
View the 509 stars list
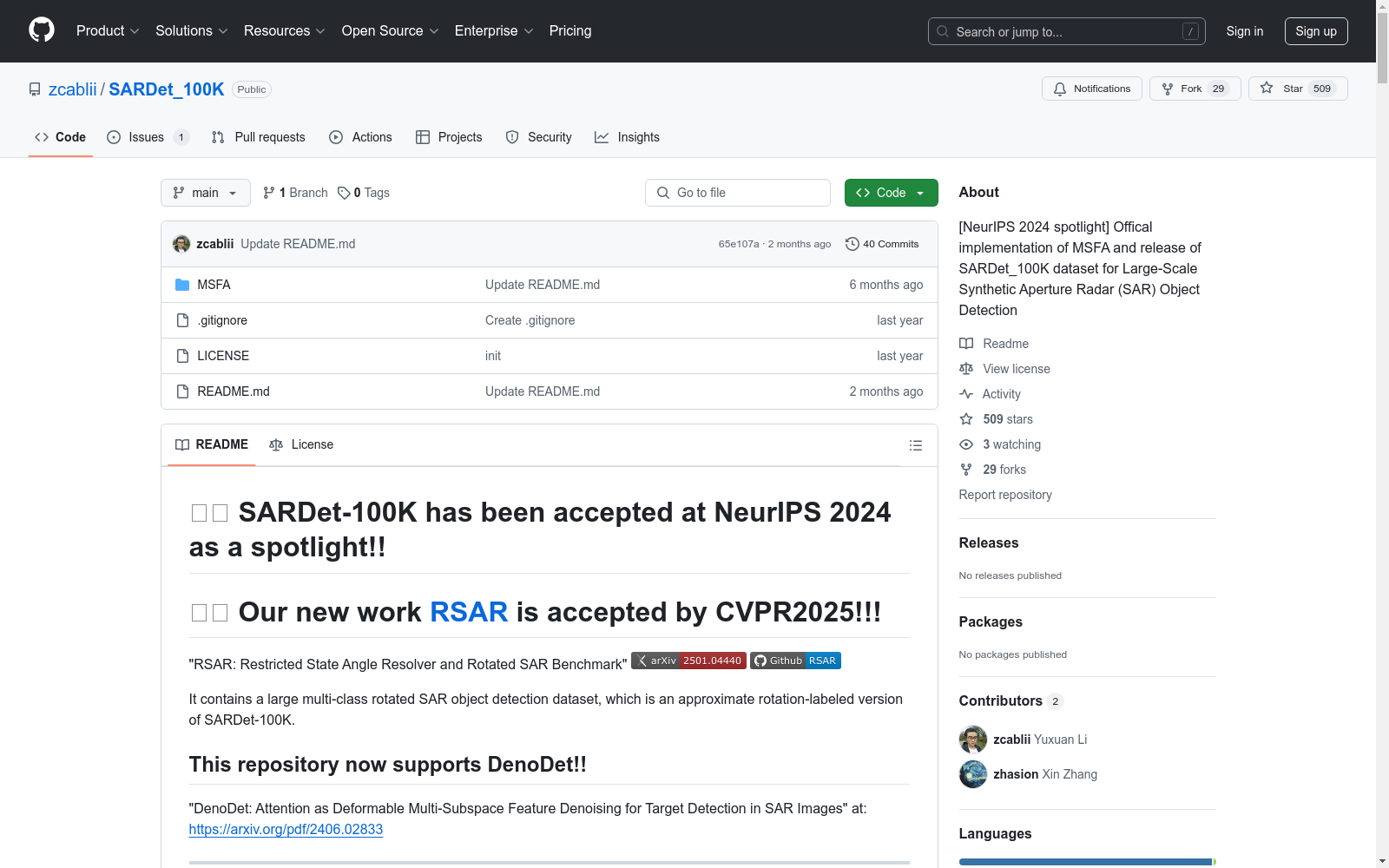[1007, 419]
